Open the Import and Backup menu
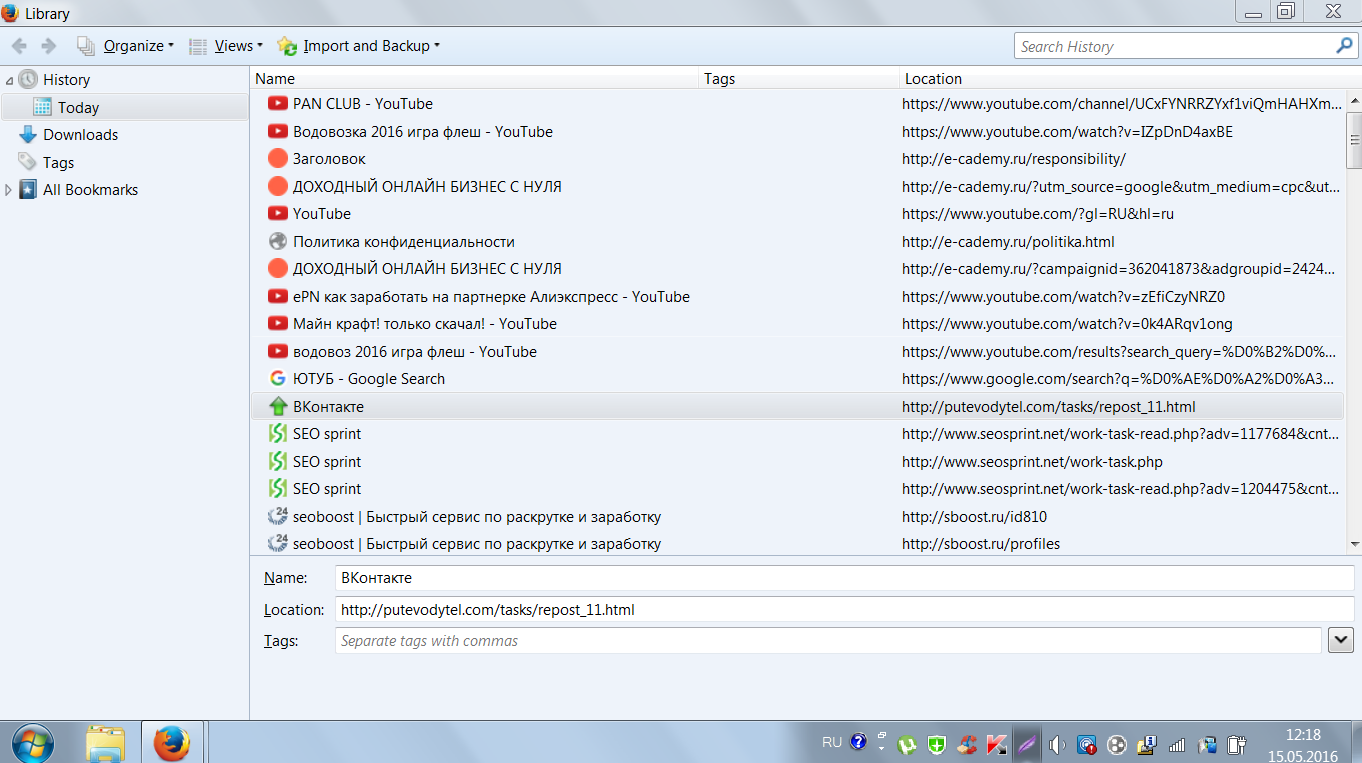Viewport: 1362px width, 763px height. (x=359, y=46)
